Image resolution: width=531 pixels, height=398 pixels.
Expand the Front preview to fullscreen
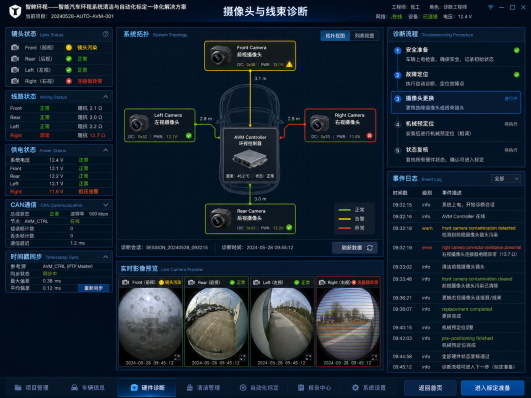click(177, 357)
